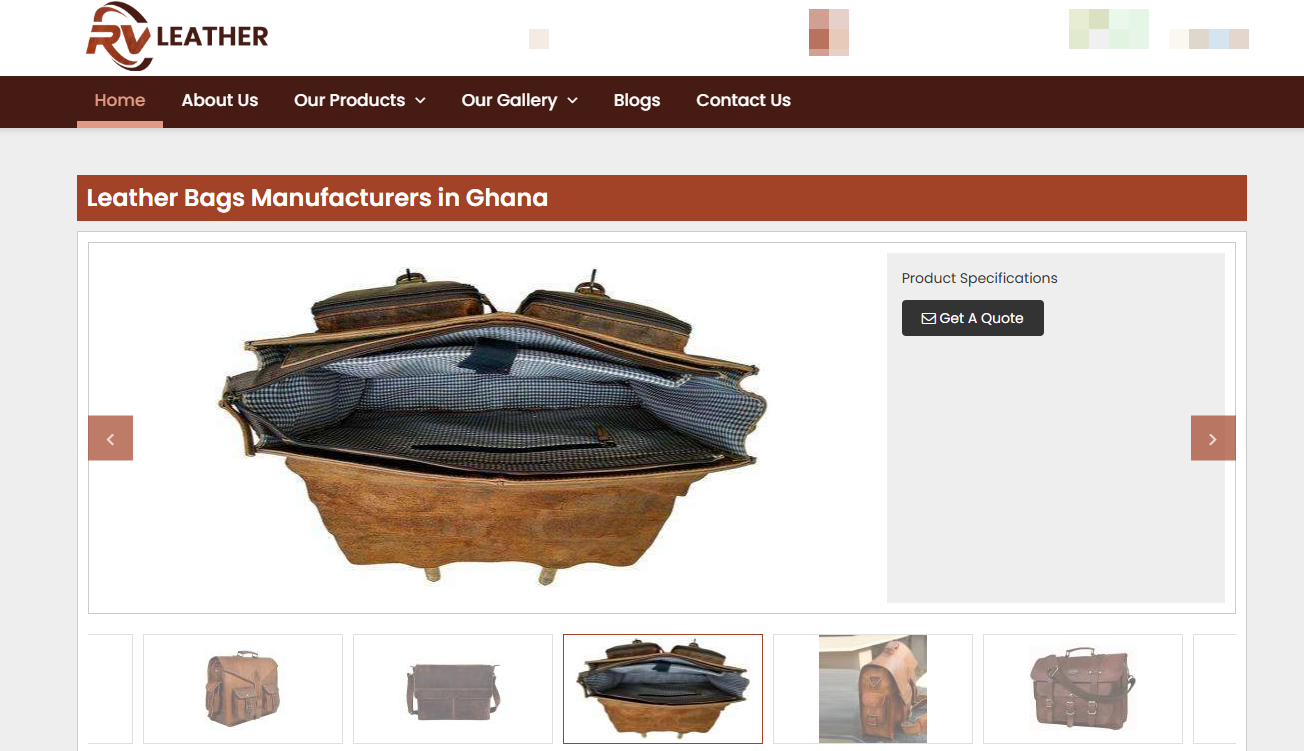
Task: Select the buckled briefcase thumbnail
Action: (1083, 689)
